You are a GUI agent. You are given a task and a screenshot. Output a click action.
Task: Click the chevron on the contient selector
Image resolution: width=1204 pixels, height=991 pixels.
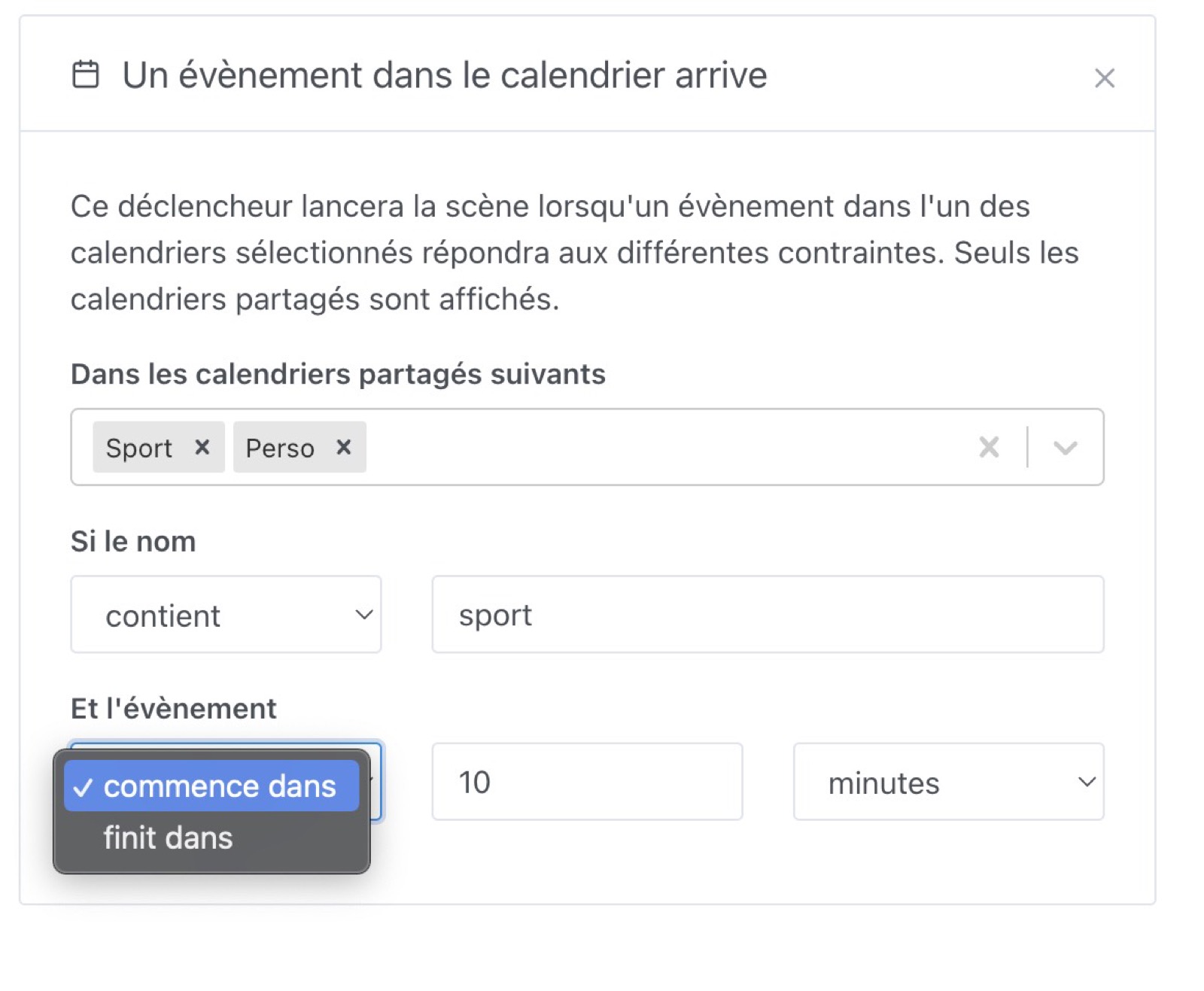pyautogui.click(x=363, y=615)
